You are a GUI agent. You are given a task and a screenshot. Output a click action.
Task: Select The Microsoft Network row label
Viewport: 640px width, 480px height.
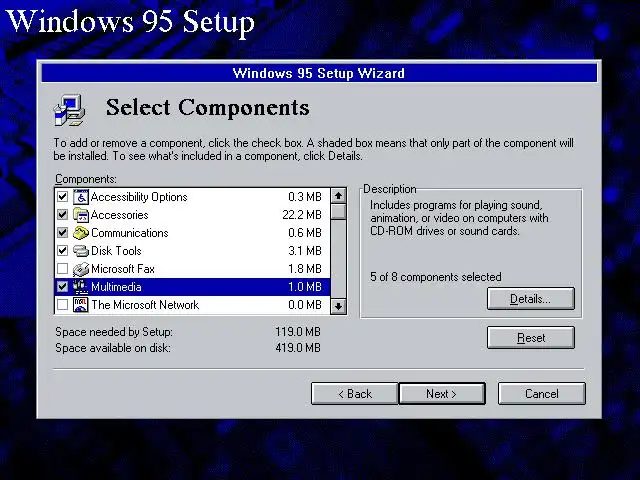tap(145, 305)
